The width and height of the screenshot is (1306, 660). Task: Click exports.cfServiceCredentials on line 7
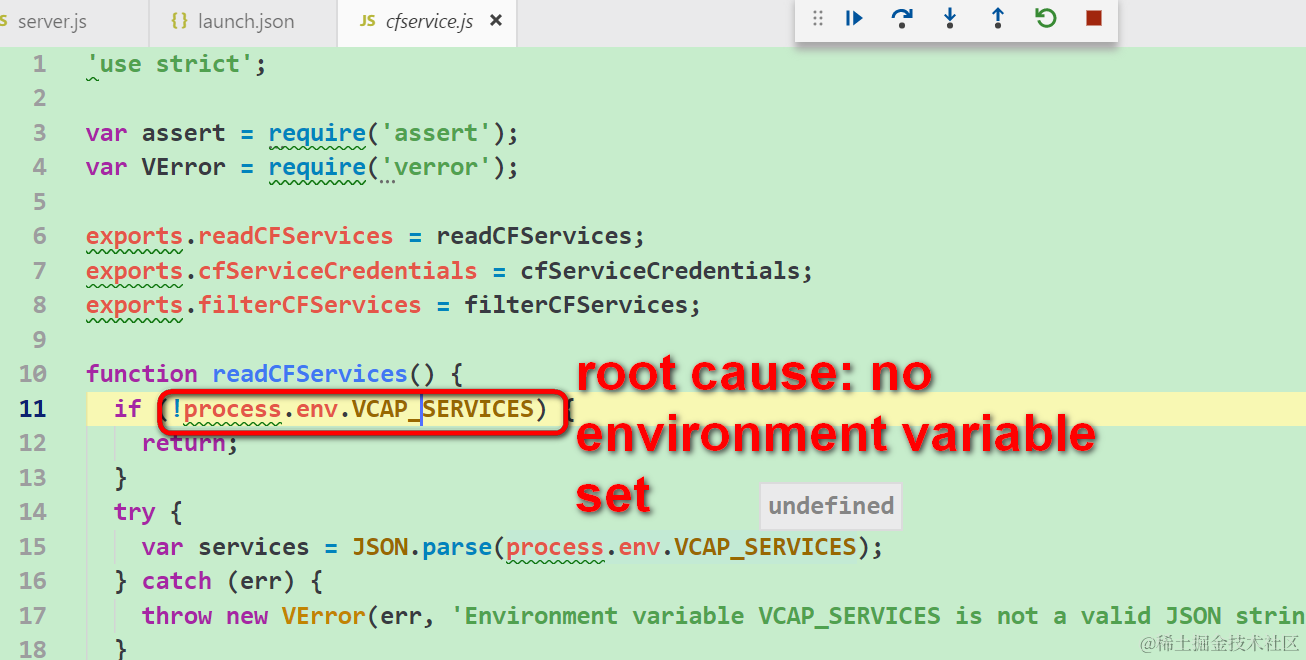tap(281, 271)
